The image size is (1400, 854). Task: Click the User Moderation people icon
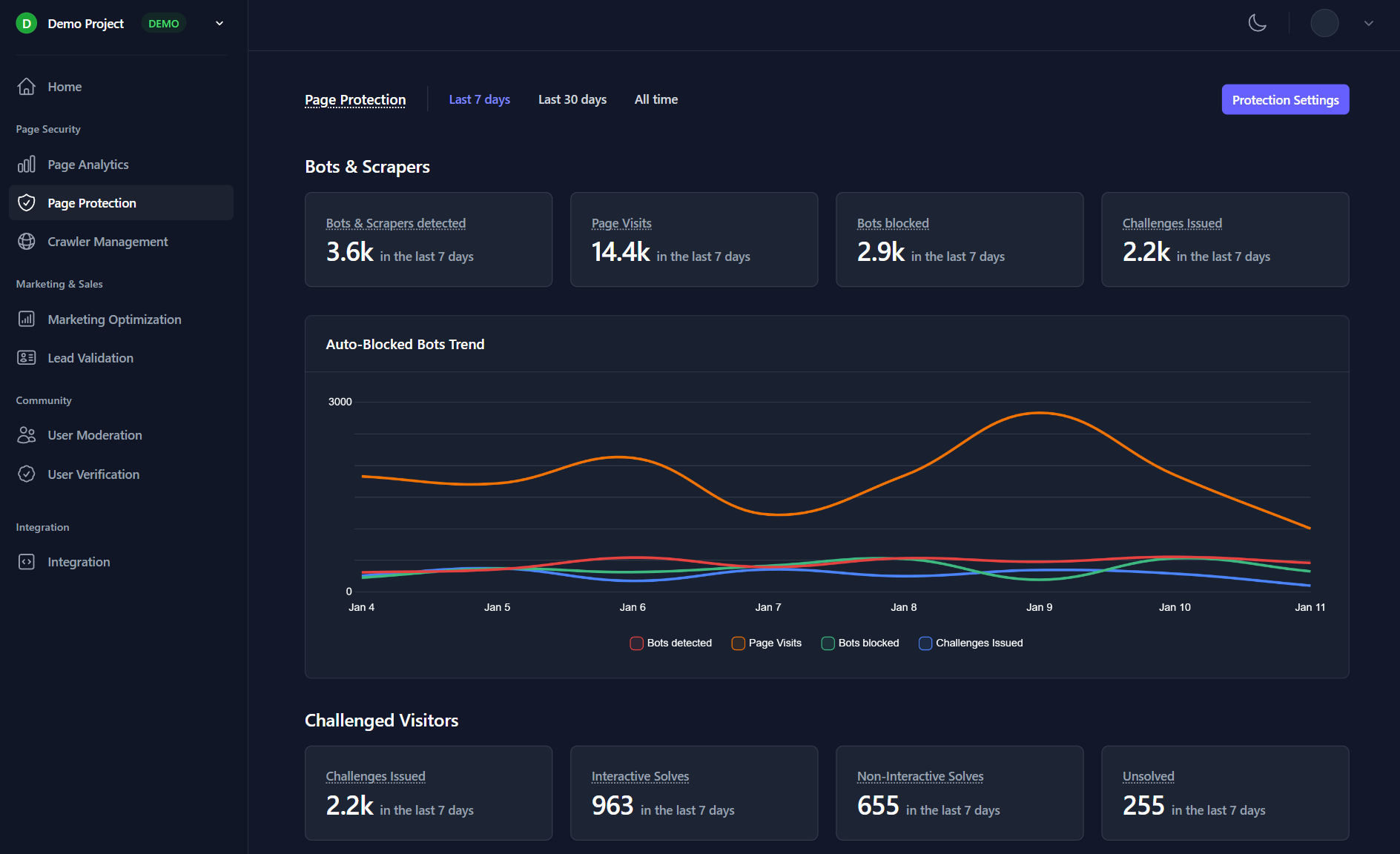coord(27,435)
